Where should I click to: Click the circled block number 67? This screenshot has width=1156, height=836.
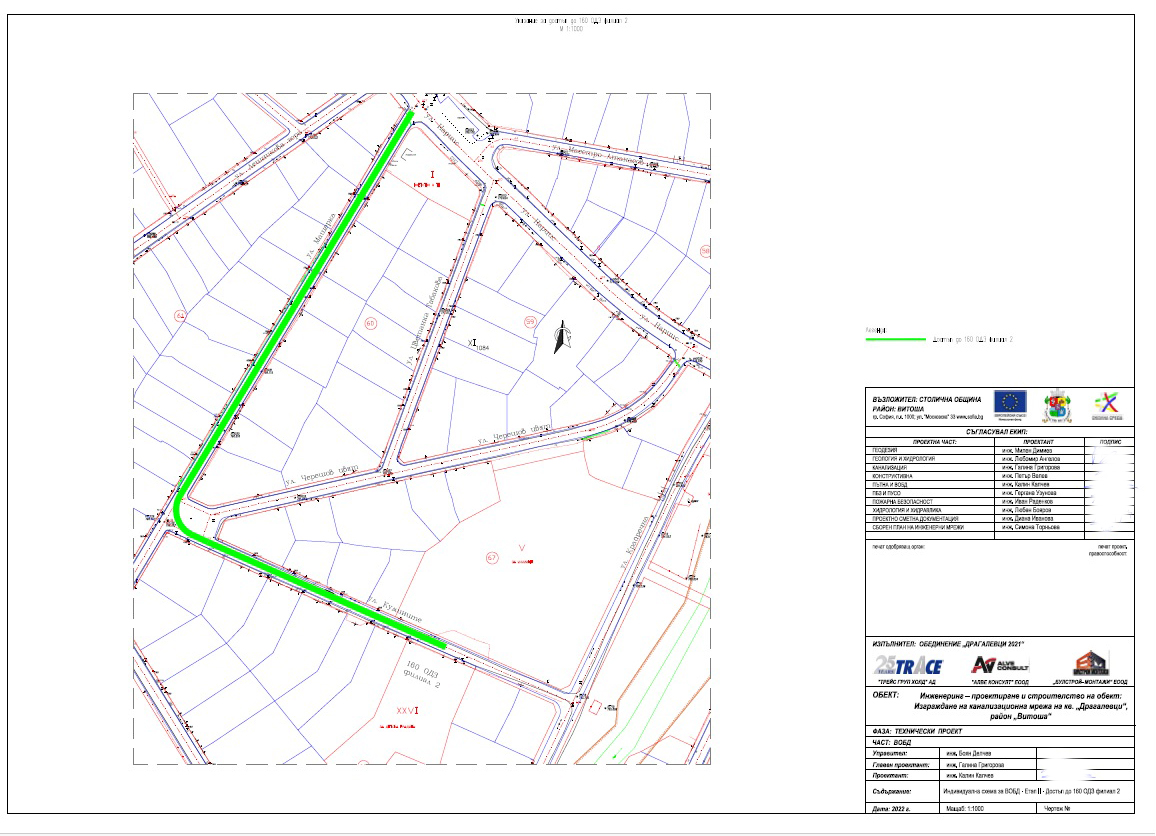(x=491, y=558)
